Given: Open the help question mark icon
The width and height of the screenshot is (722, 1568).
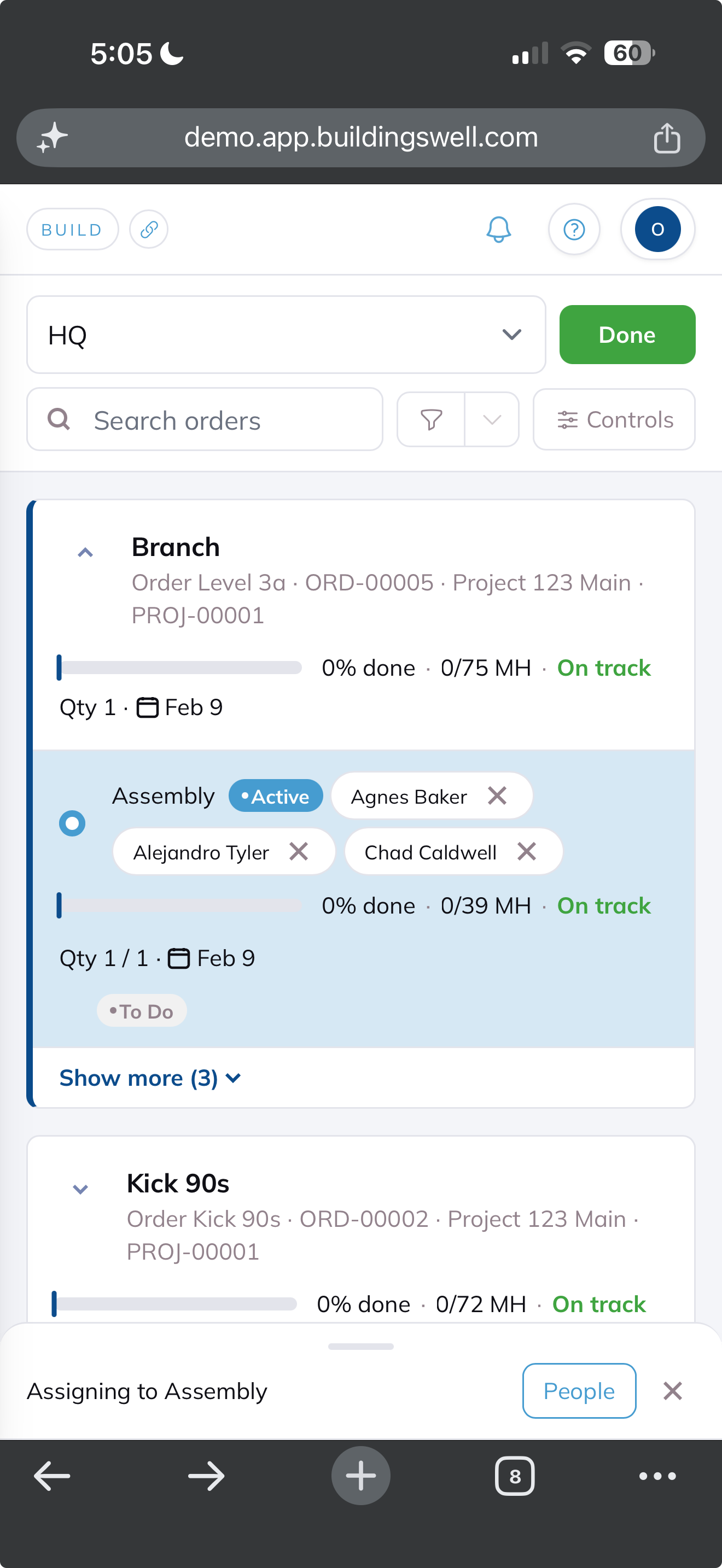Looking at the screenshot, I should click(574, 230).
